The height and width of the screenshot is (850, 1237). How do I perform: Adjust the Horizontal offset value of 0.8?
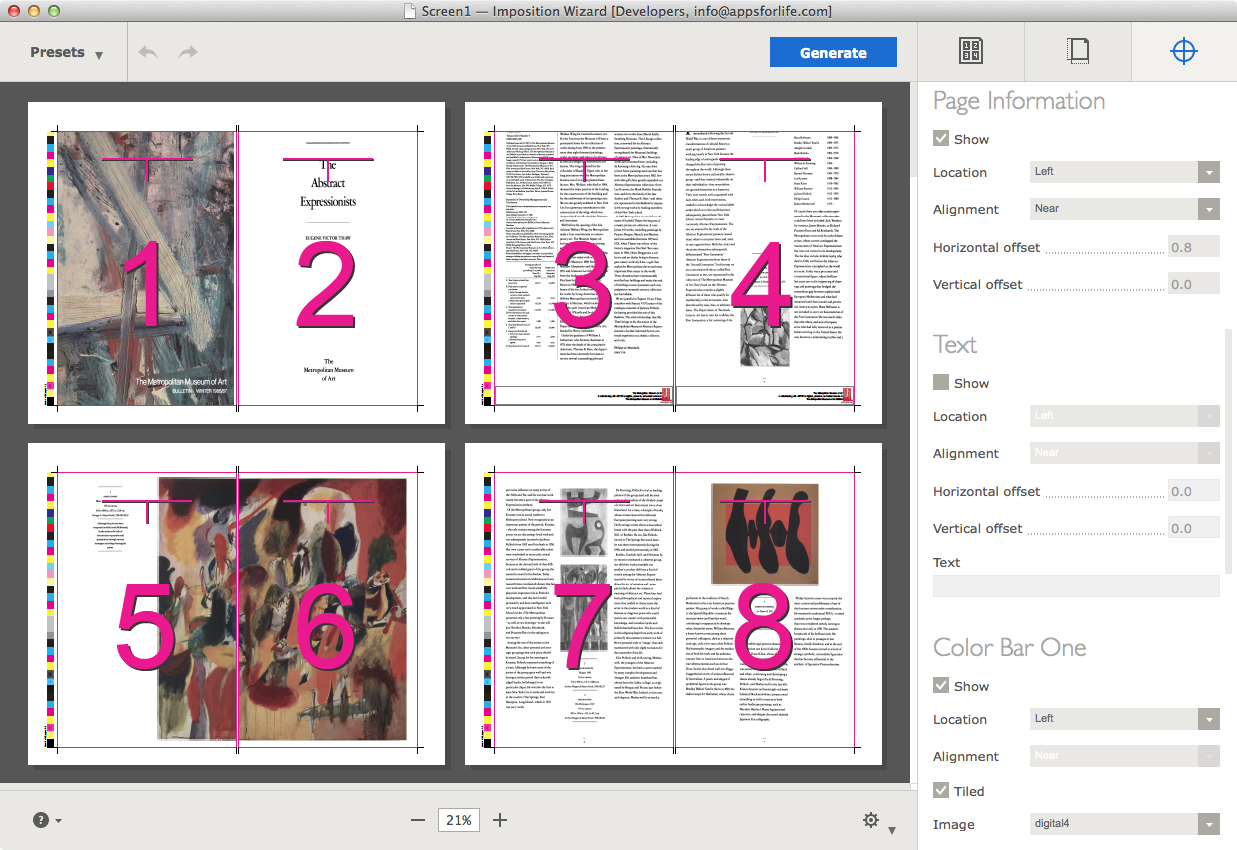[1193, 247]
